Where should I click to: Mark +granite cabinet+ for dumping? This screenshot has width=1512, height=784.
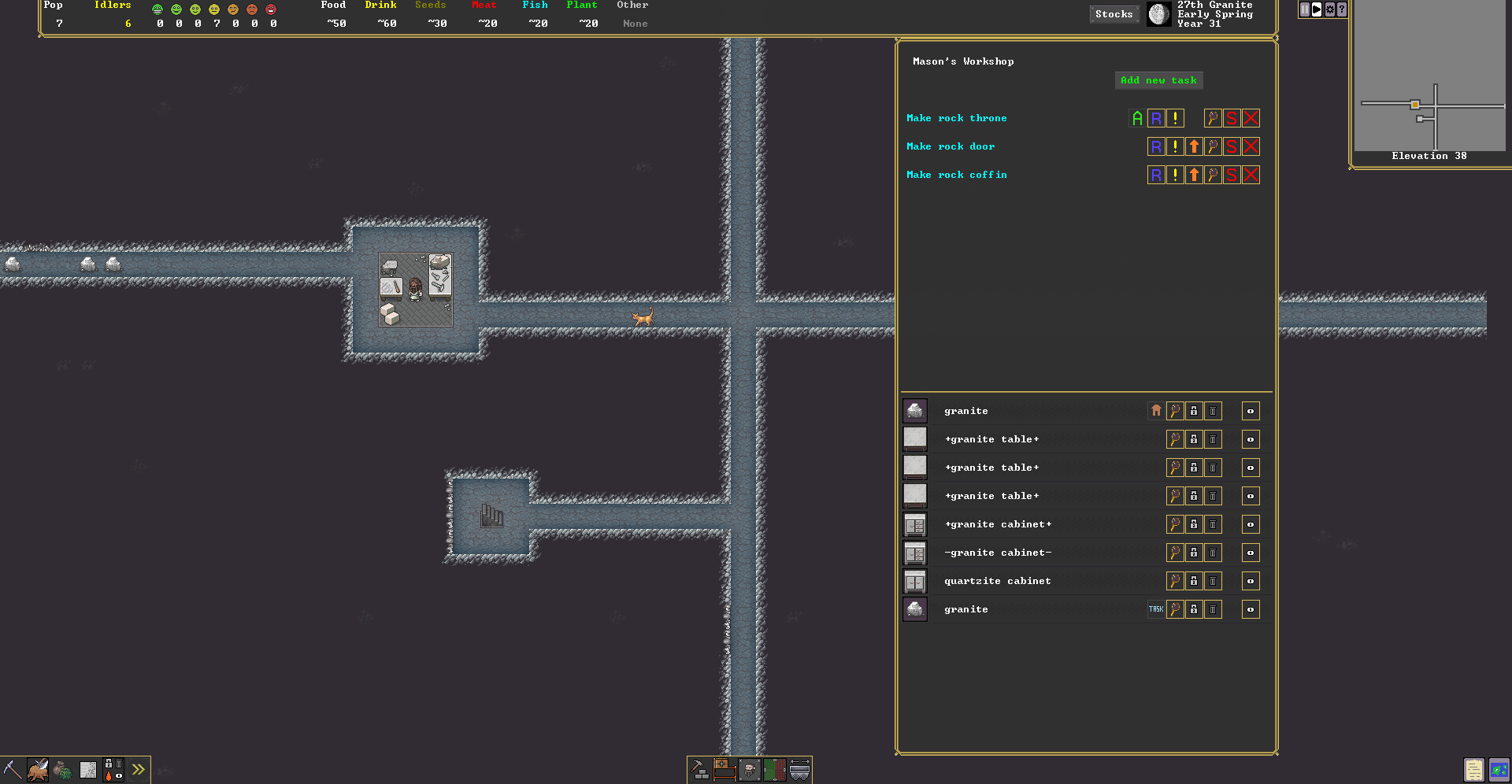click(x=1213, y=524)
